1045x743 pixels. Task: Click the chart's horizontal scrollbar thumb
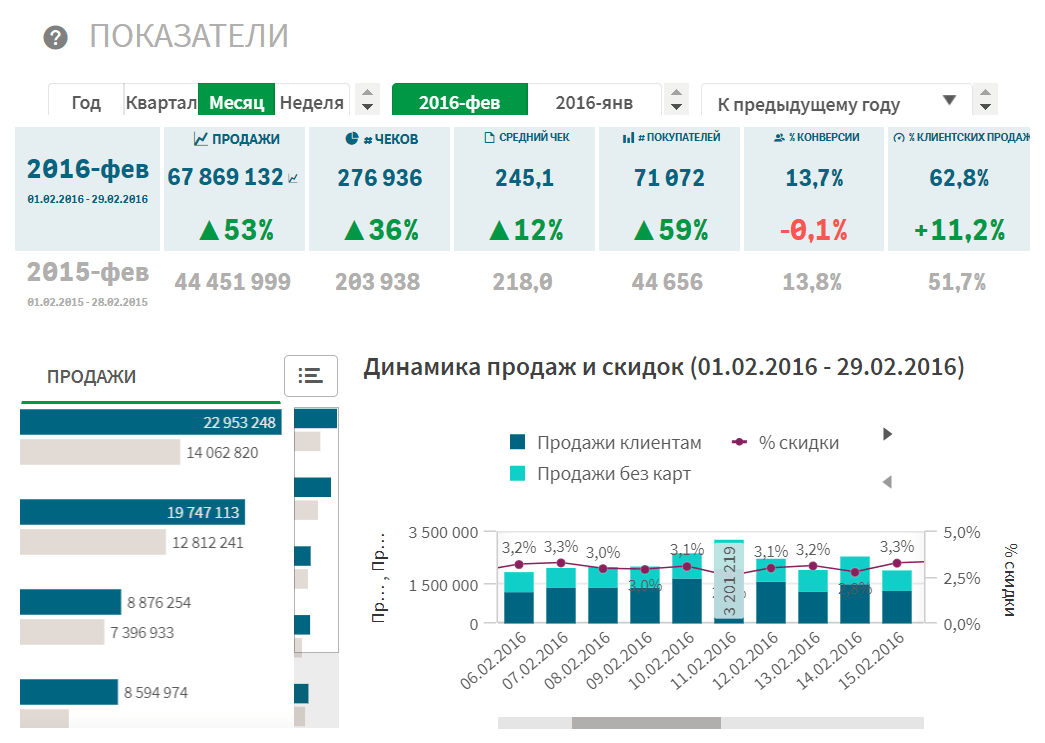646,722
